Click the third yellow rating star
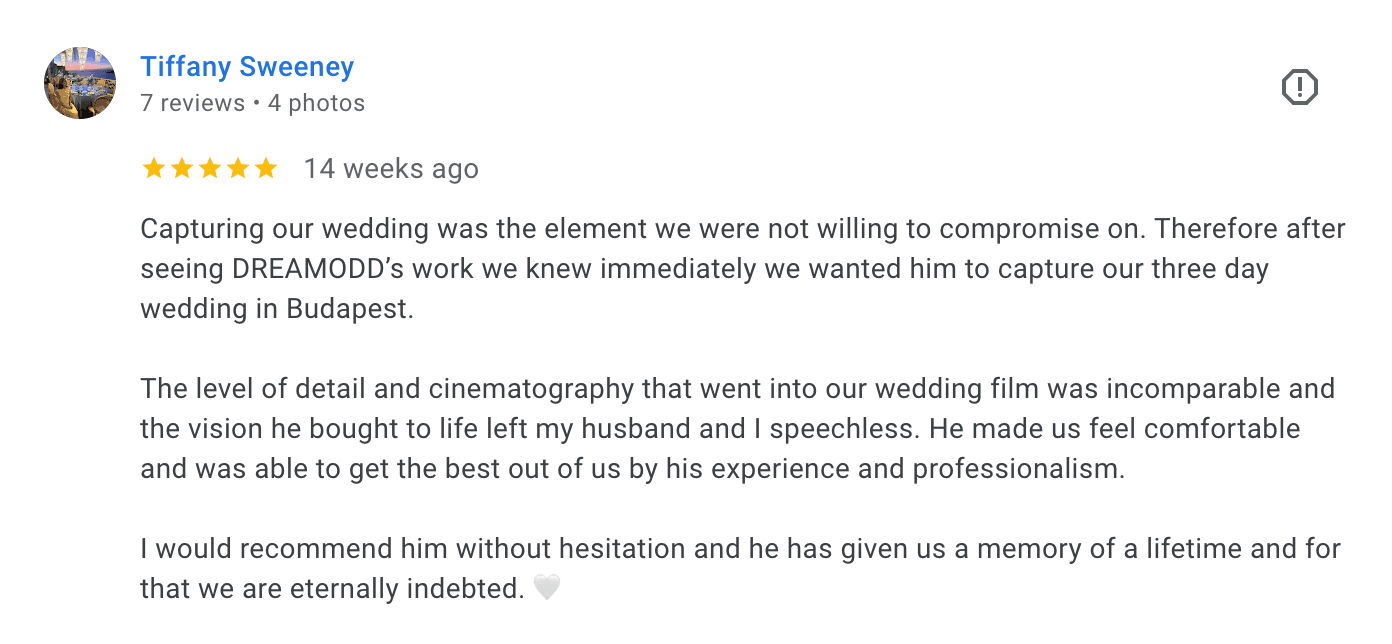This screenshot has height=644, width=1392. [x=209, y=169]
